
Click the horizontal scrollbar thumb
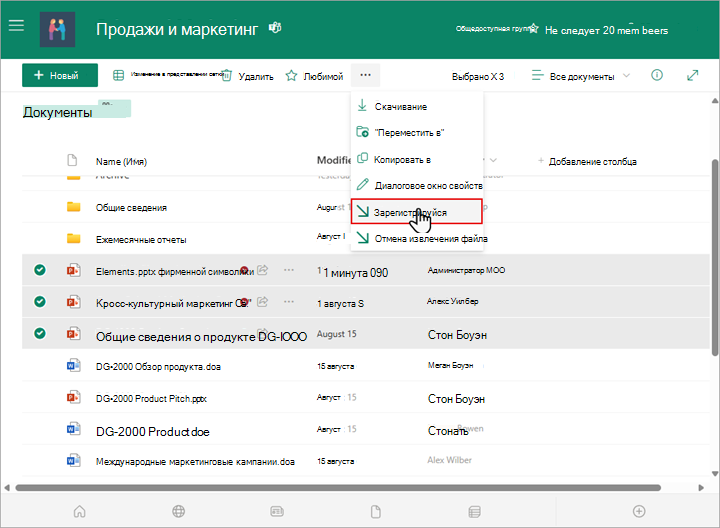pos(338,488)
